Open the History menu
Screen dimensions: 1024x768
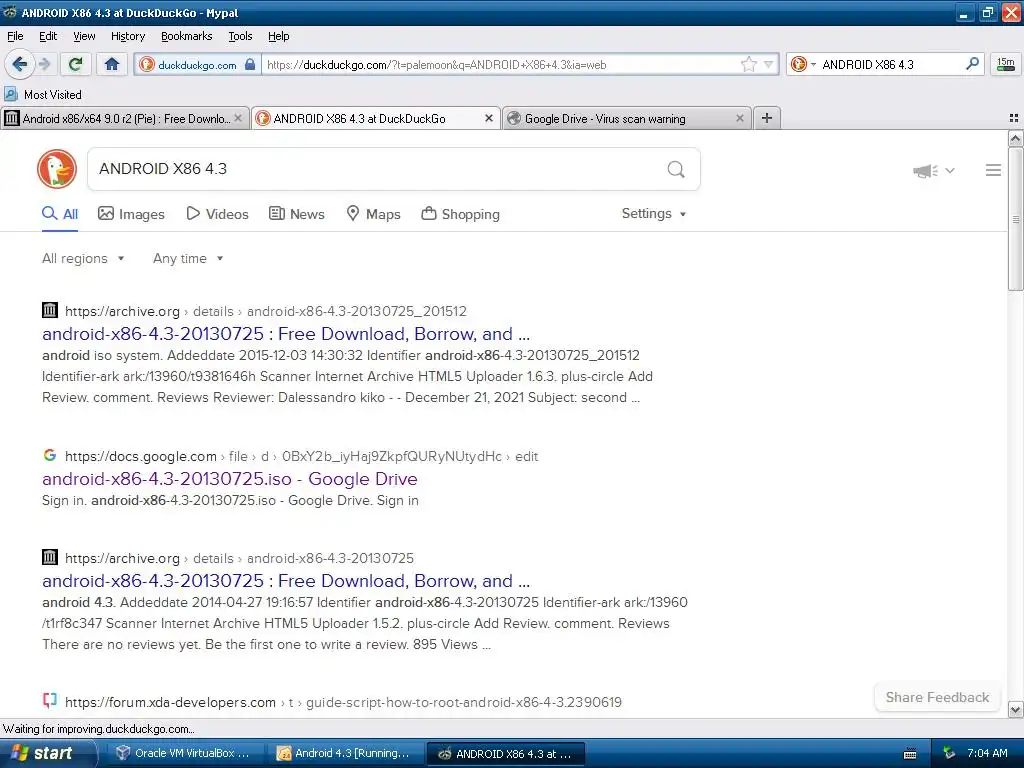(x=127, y=36)
